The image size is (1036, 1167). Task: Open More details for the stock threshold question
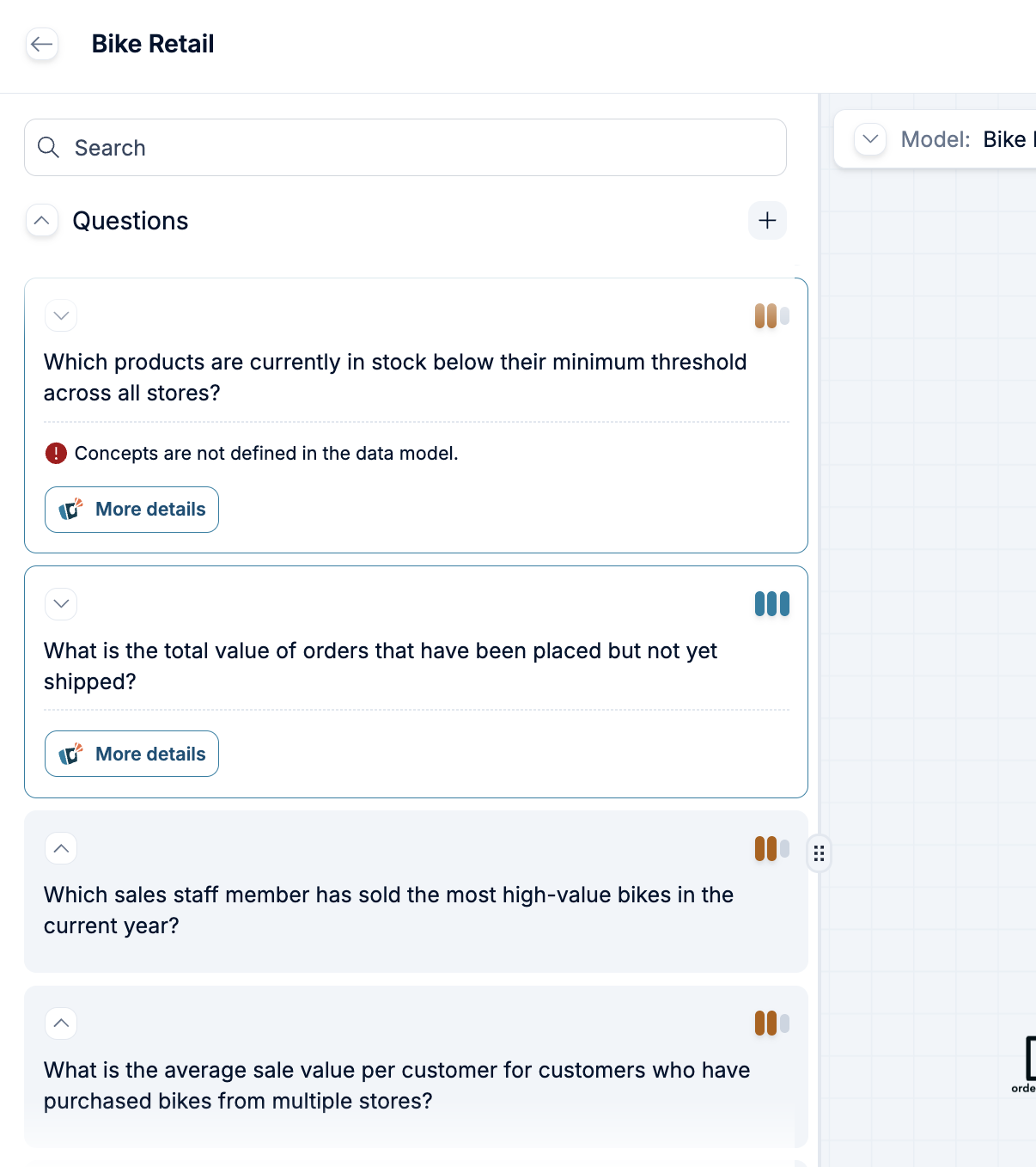pyautogui.click(x=132, y=510)
